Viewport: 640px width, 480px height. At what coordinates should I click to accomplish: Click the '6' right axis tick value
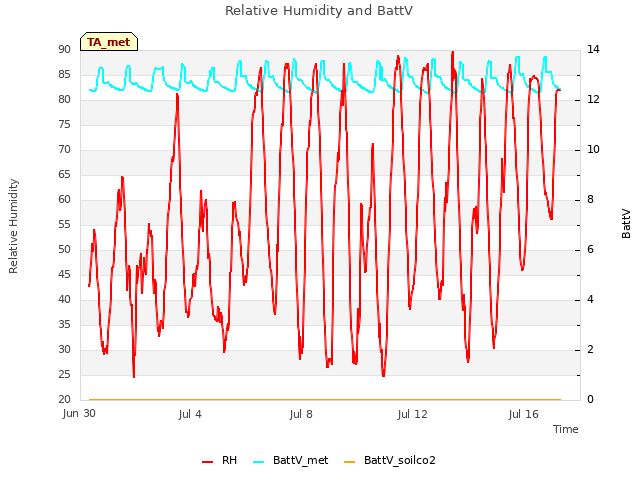click(591, 249)
